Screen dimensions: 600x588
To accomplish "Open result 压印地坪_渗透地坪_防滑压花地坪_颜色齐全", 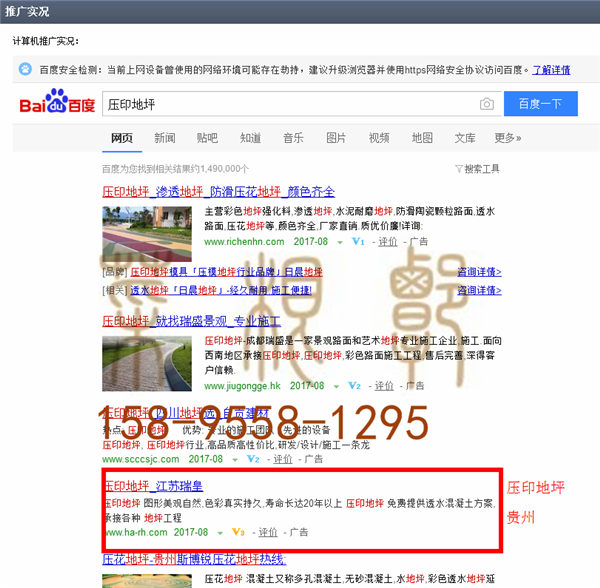I will point(218,192).
